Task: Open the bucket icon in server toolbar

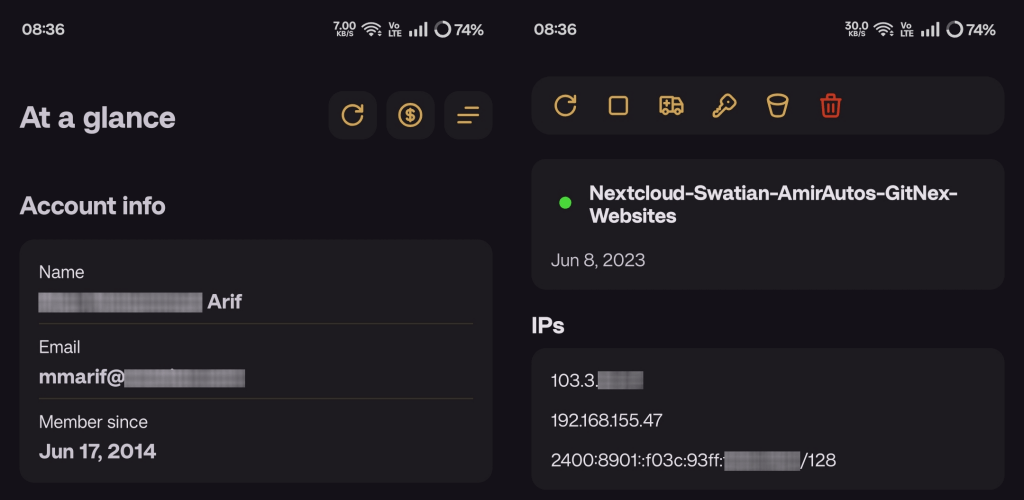Action: 777,105
